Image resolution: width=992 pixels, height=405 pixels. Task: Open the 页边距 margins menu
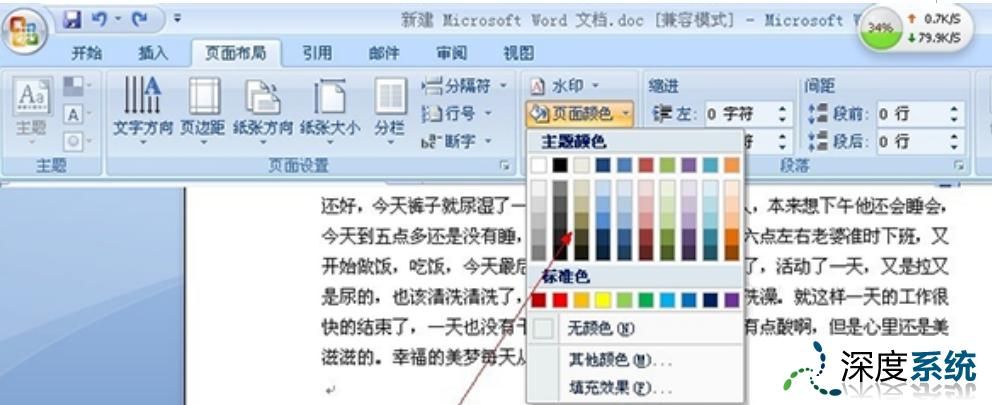point(204,112)
